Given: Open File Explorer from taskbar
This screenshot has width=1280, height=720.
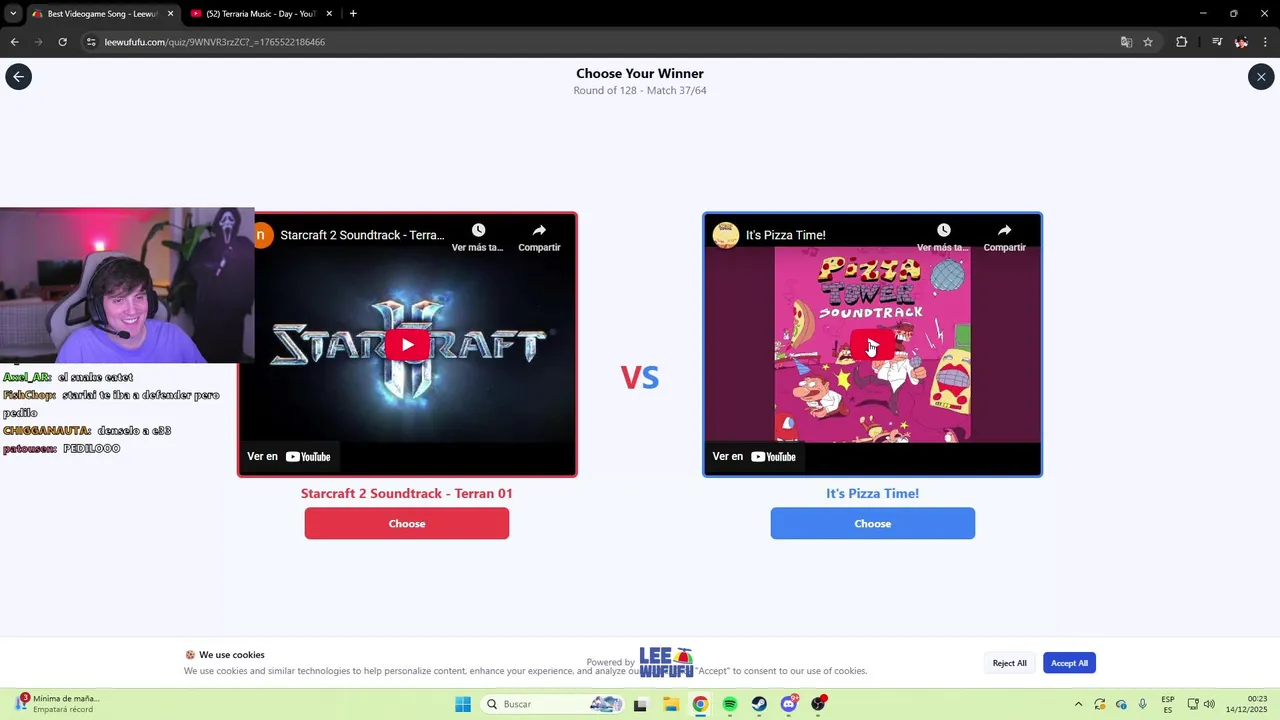Looking at the screenshot, I should point(670,704).
